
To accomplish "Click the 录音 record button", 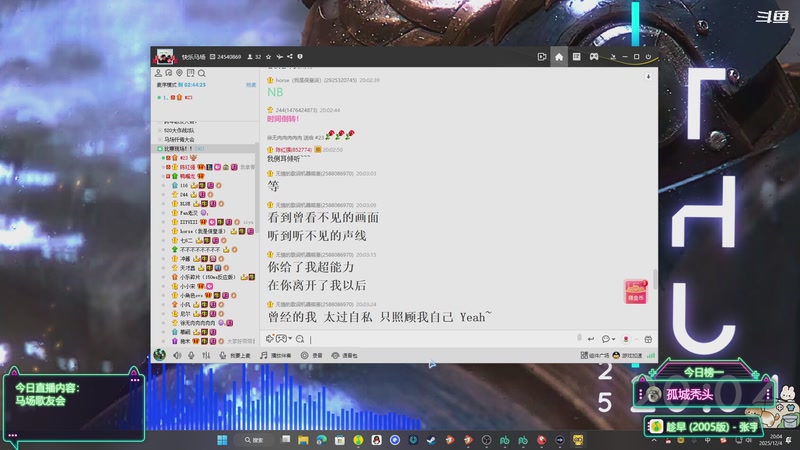I will coord(311,355).
